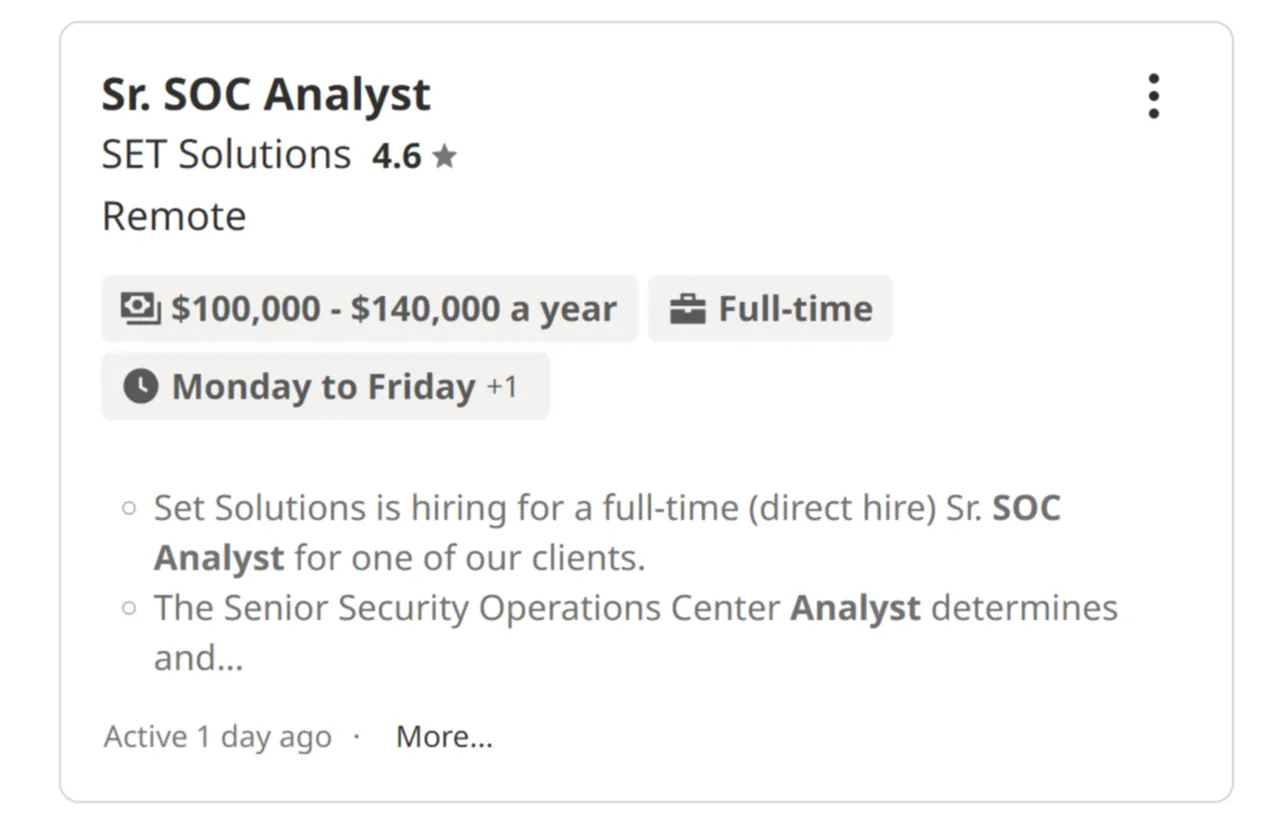Visit the SET Solutions company name
The height and width of the screenshot is (821, 1279).
226,155
